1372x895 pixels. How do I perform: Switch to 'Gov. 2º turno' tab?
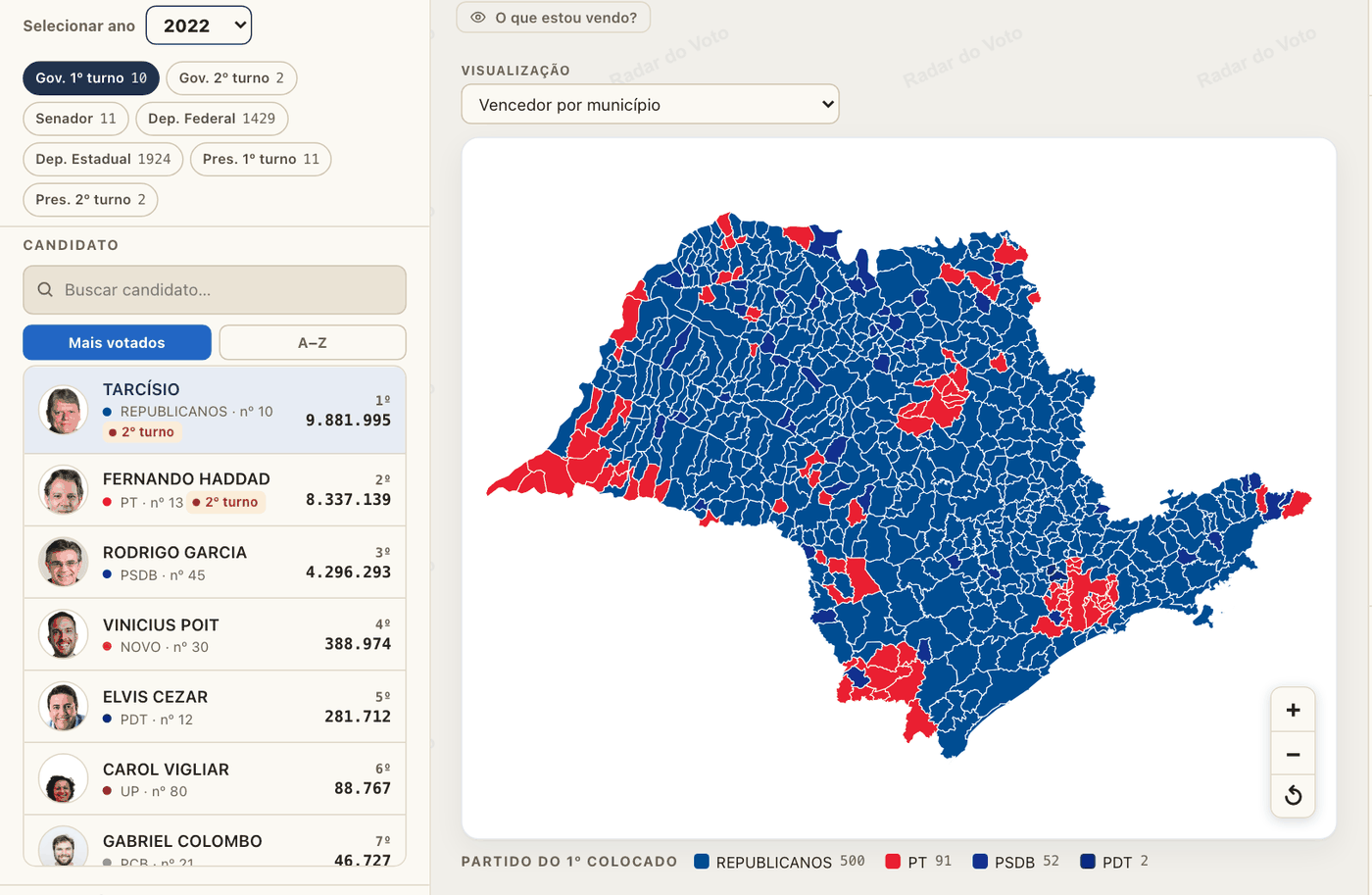[231, 78]
